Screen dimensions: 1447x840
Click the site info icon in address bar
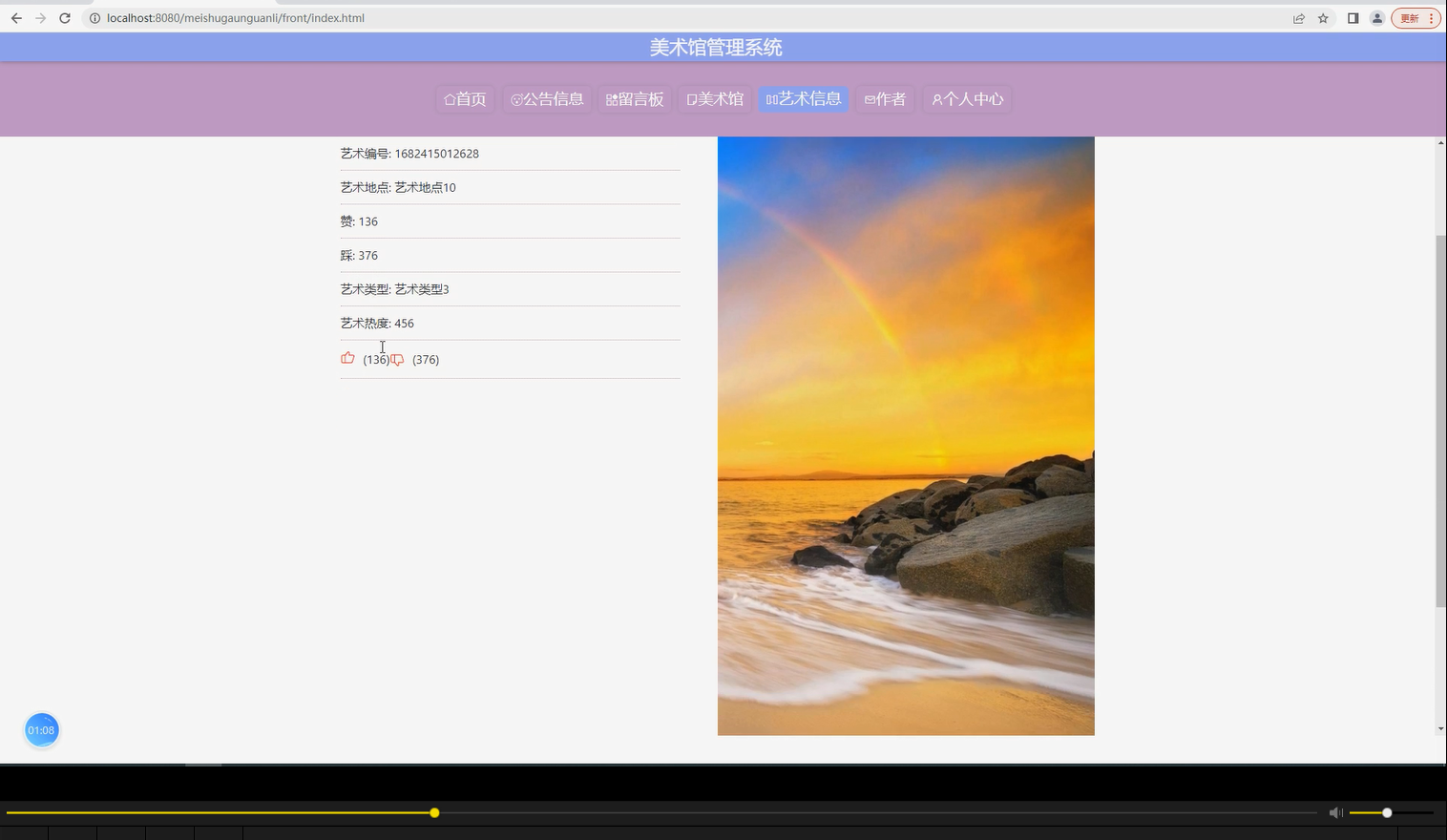click(x=94, y=18)
